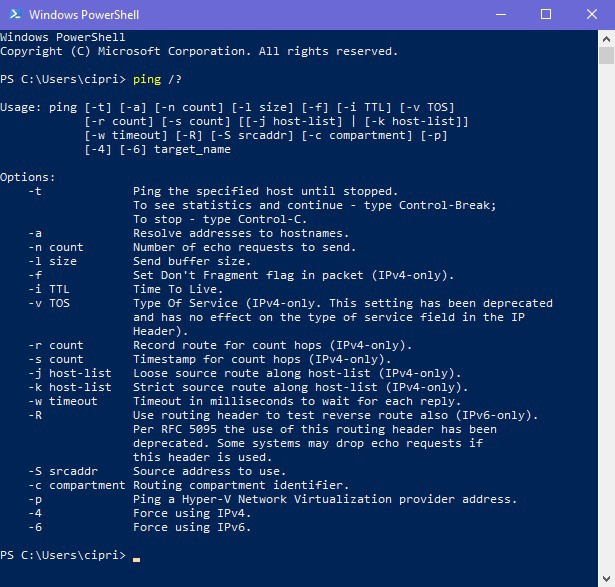
Task: Click 'Time To Live.' description
Action: click(x=178, y=289)
